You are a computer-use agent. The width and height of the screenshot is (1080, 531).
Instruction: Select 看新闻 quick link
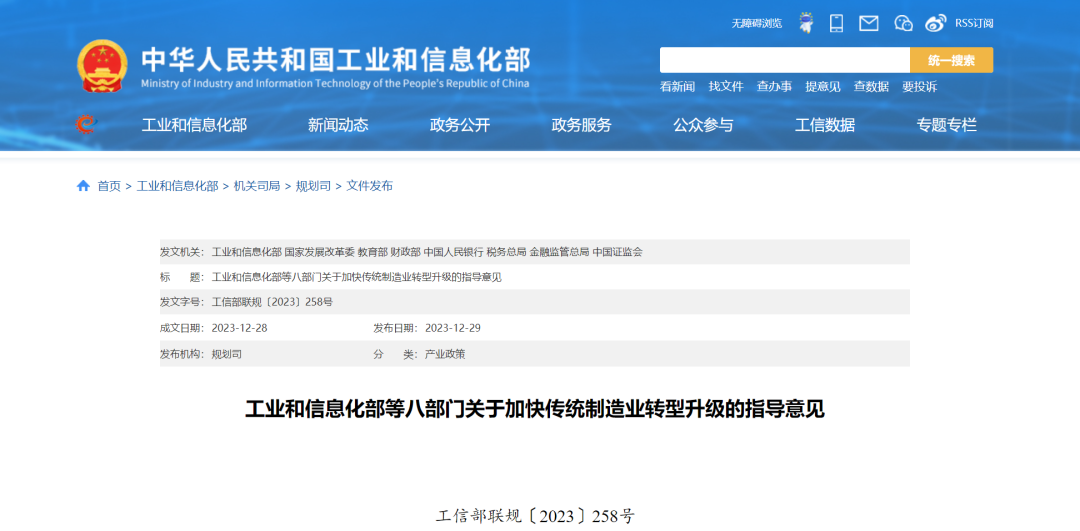tap(677, 87)
